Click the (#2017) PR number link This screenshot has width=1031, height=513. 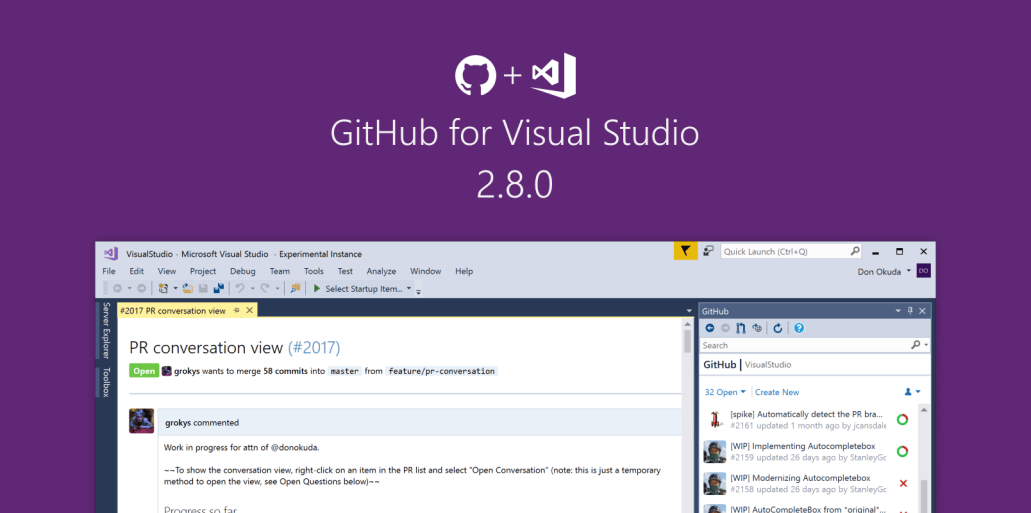tap(314, 347)
